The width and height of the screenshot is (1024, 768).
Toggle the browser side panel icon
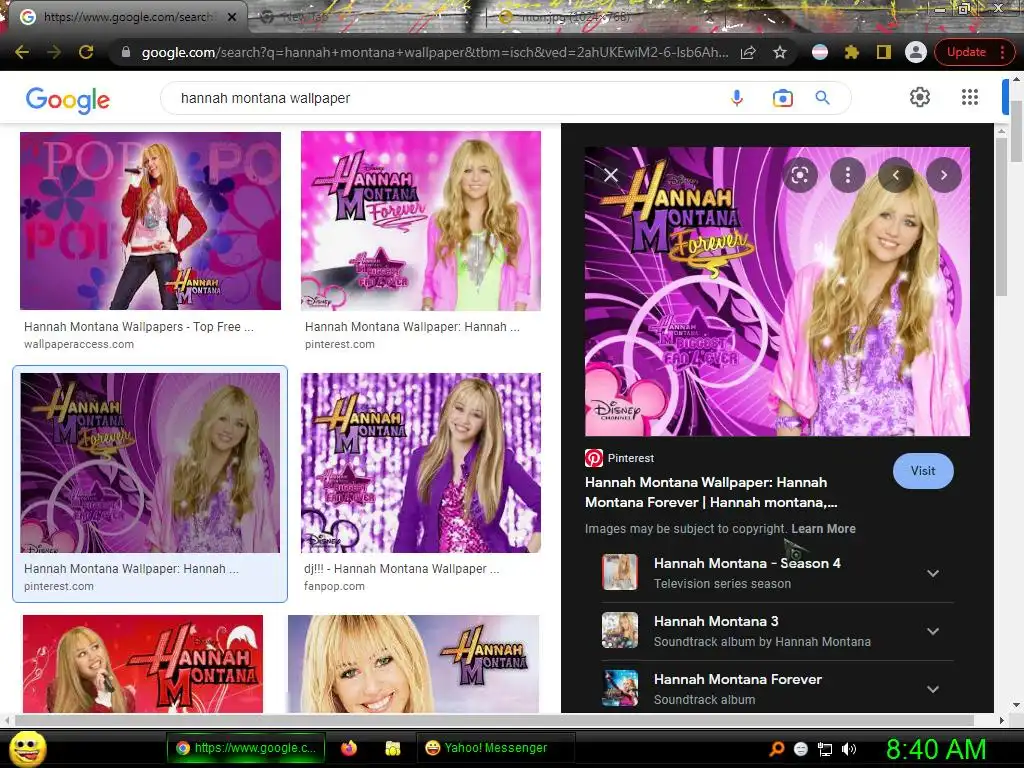click(x=884, y=52)
